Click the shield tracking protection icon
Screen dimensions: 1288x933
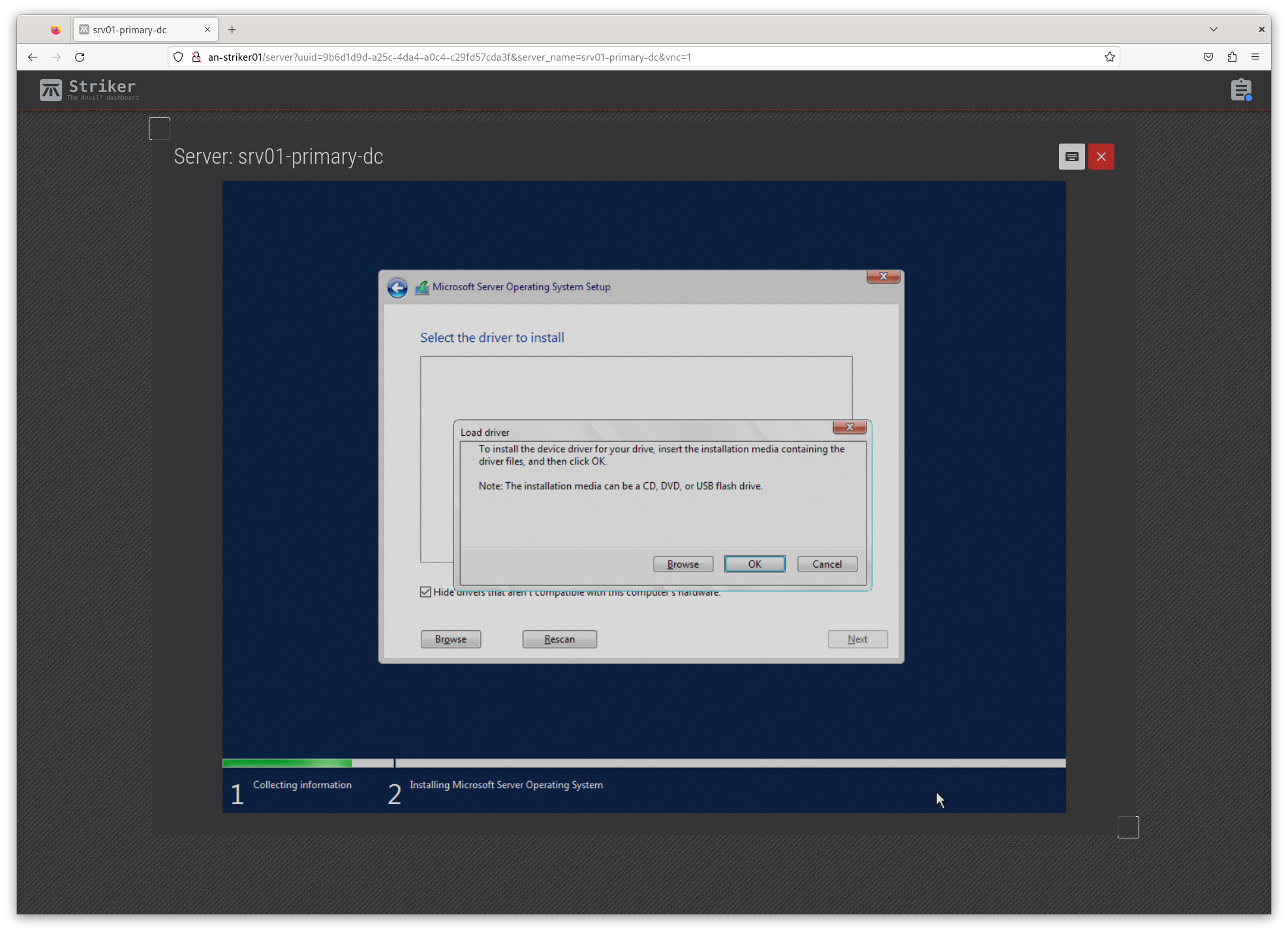[x=178, y=57]
